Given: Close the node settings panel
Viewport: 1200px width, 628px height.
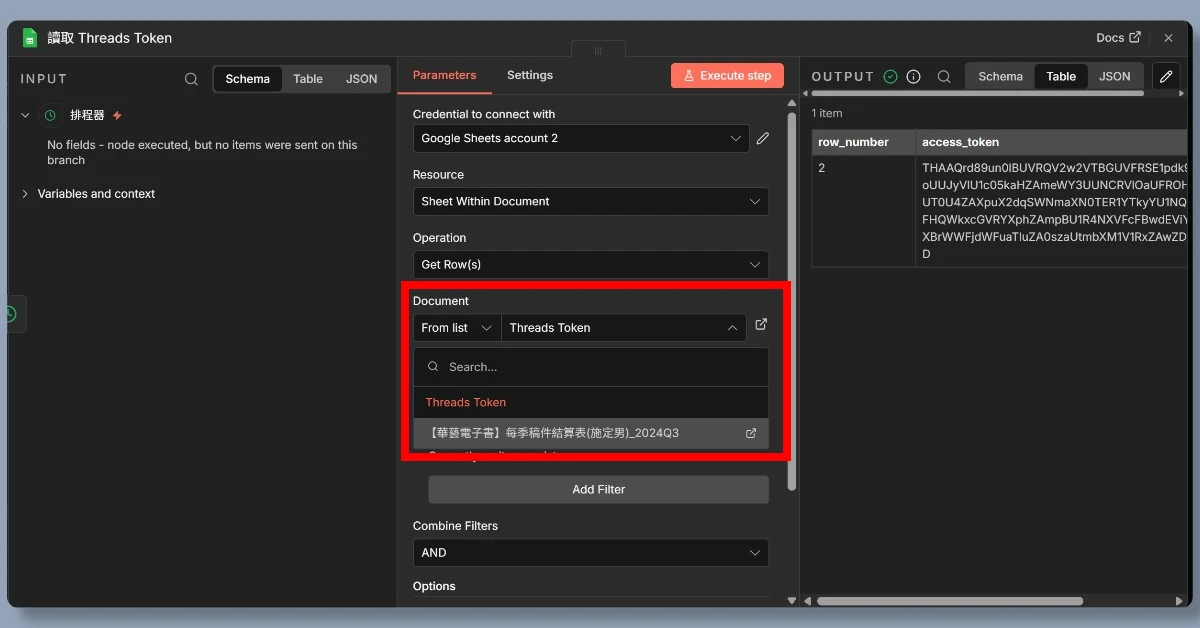Looking at the screenshot, I should (x=1168, y=38).
